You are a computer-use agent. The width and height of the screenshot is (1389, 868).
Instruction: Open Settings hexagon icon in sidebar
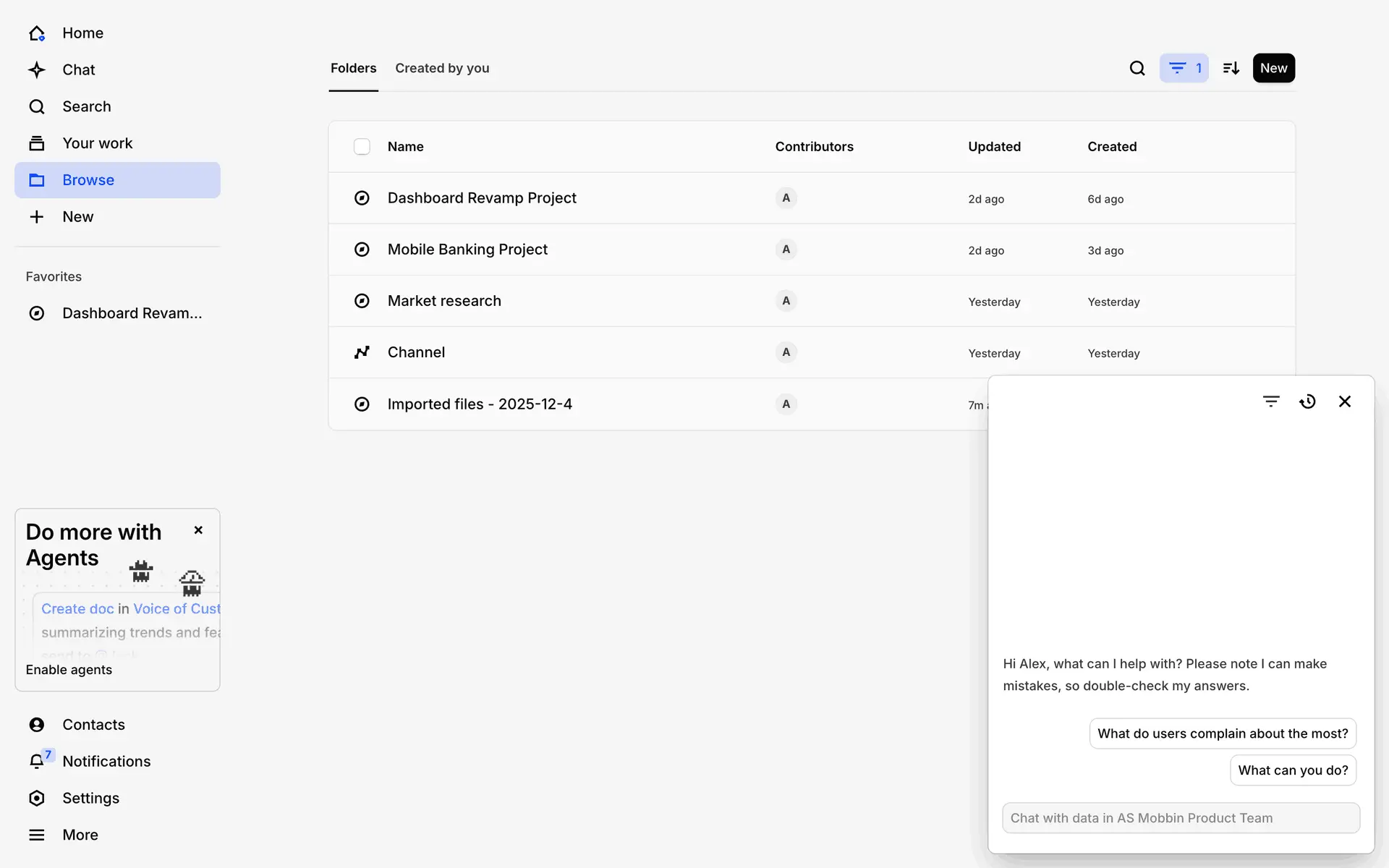pyautogui.click(x=37, y=798)
